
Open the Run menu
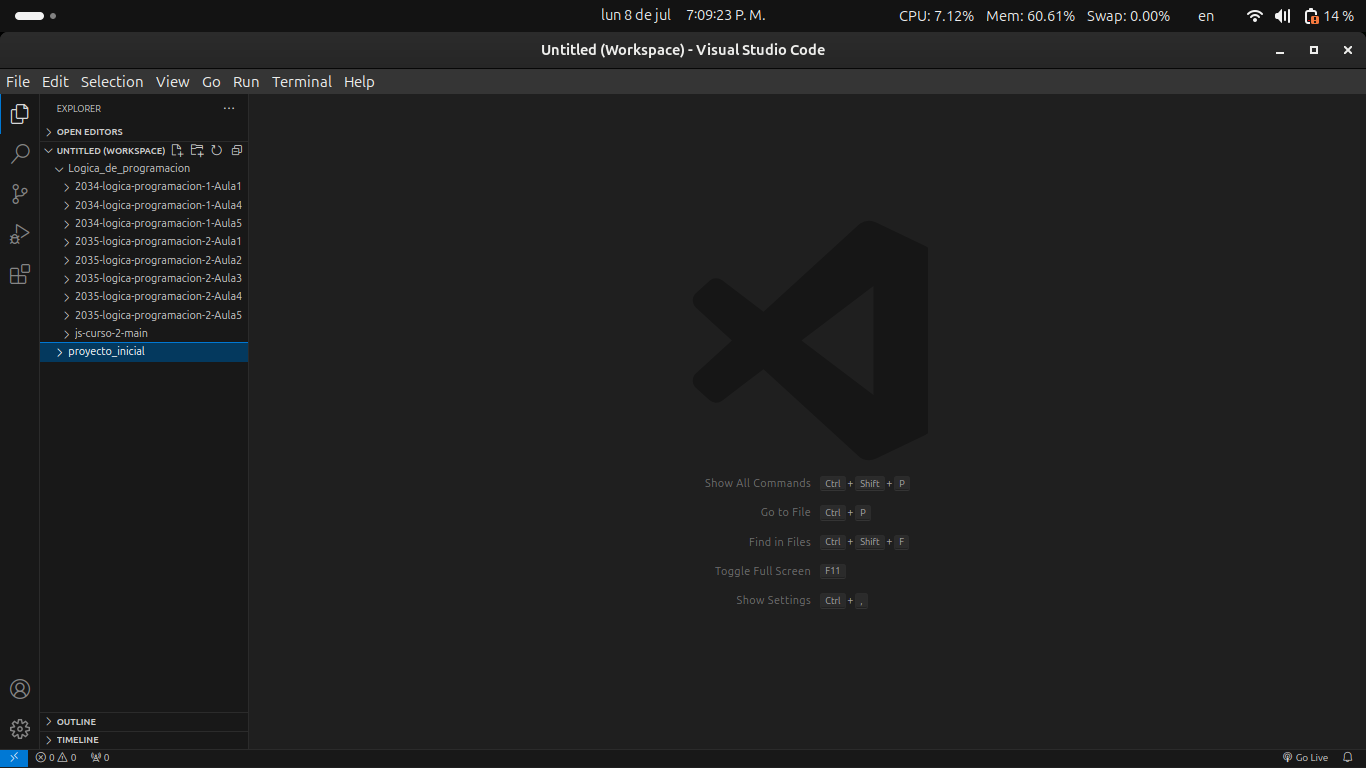(246, 82)
